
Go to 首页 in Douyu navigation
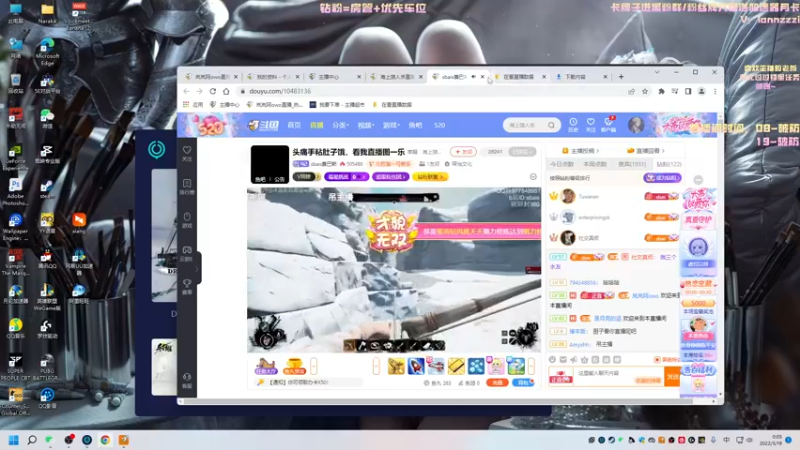click(294, 125)
